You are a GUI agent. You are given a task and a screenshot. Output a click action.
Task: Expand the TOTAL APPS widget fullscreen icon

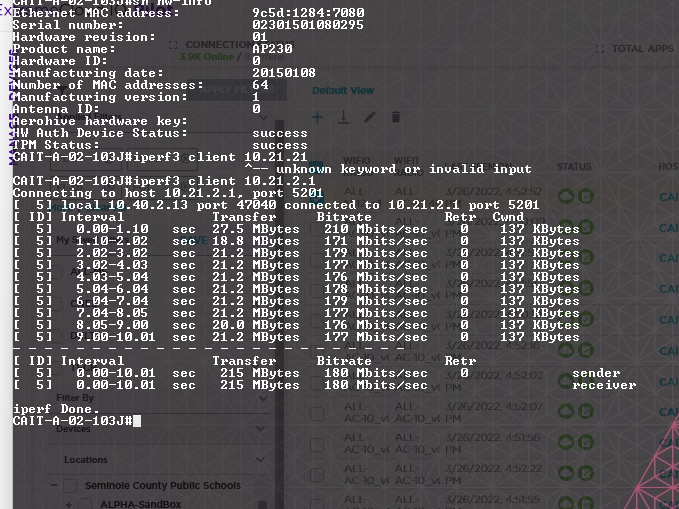[x=600, y=49]
